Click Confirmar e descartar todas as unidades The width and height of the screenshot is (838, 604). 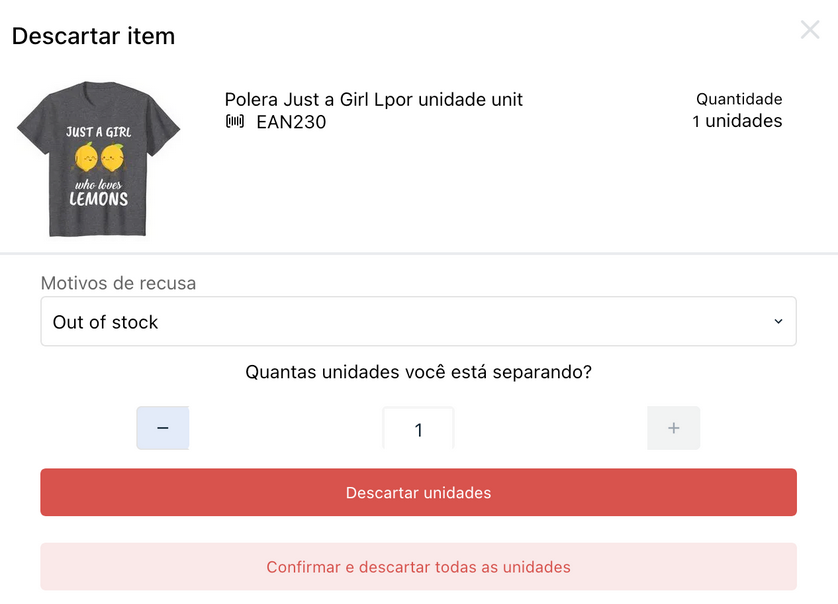[x=418, y=567]
